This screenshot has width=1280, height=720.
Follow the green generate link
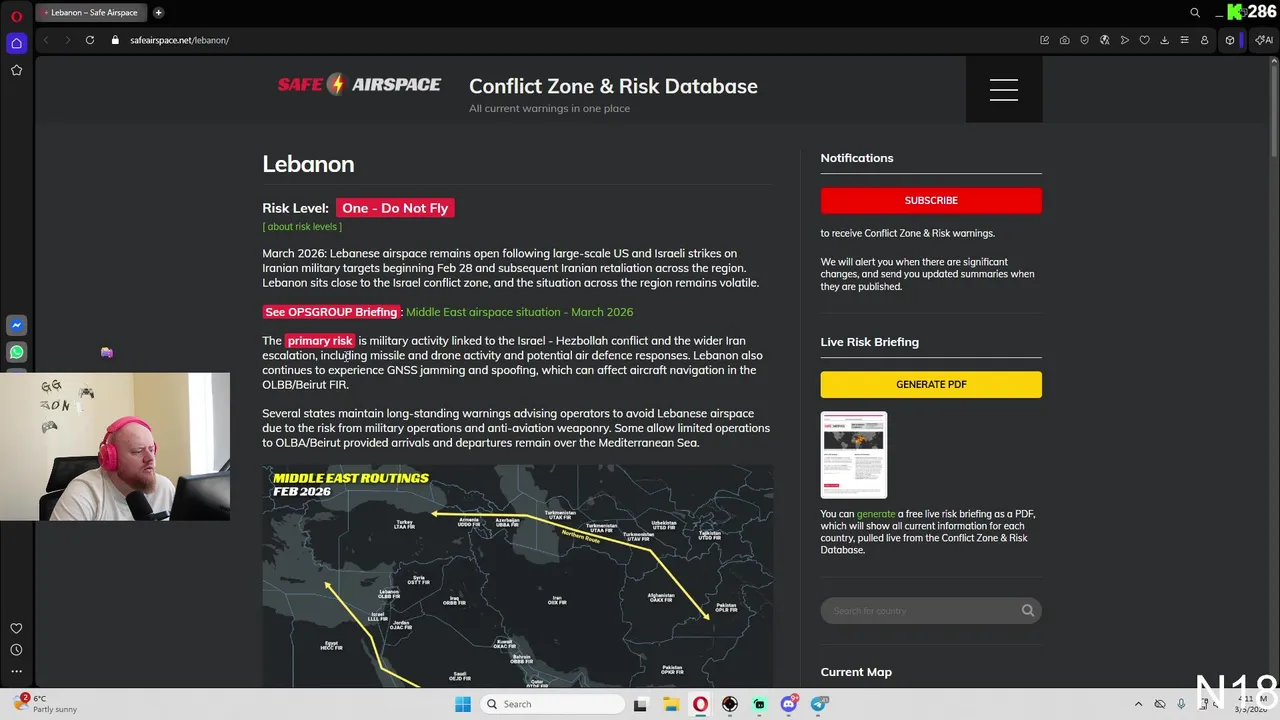pos(876,514)
